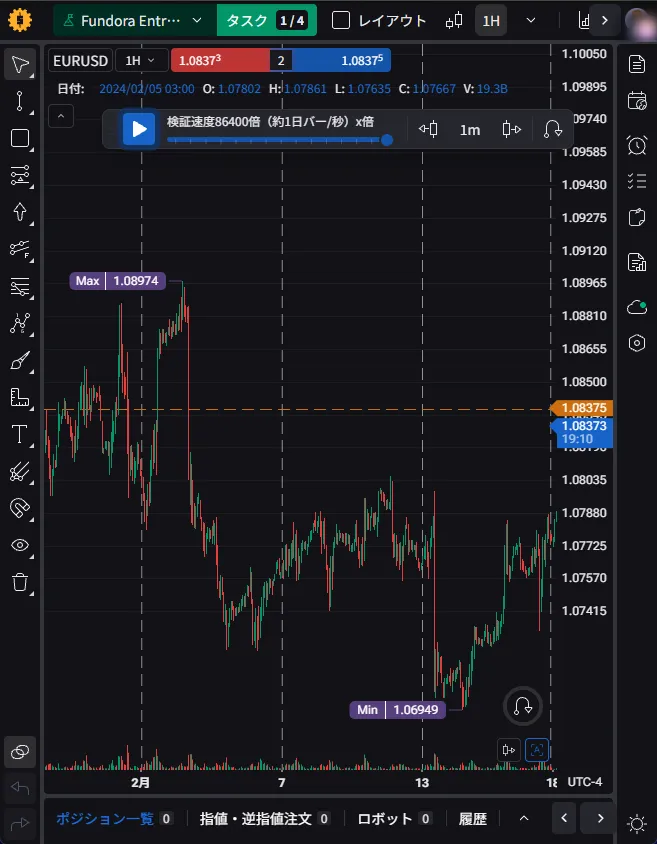The image size is (657, 844).
Task: Expand timeframe chevron in top bar
Action: tap(531, 20)
